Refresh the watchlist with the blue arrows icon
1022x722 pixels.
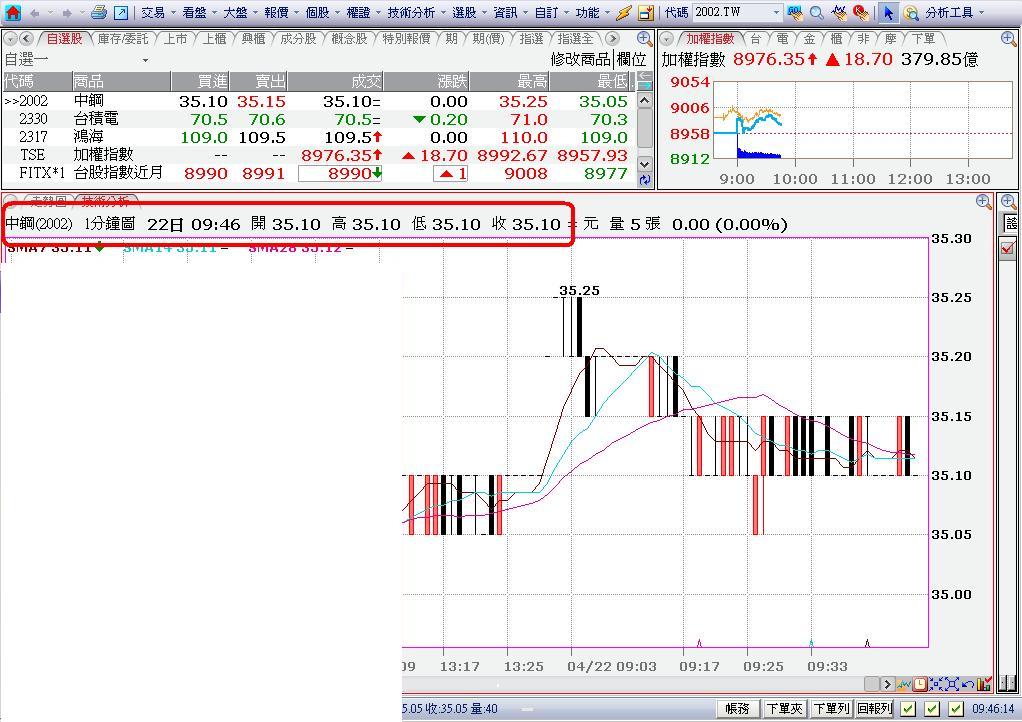[645, 180]
